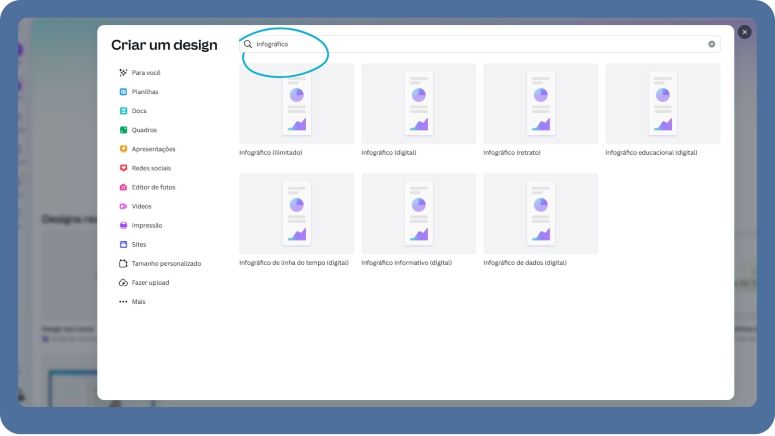Viewport: 775px width, 436px height.
Task: Click the Docs icon in sidebar
Action: click(123, 111)
